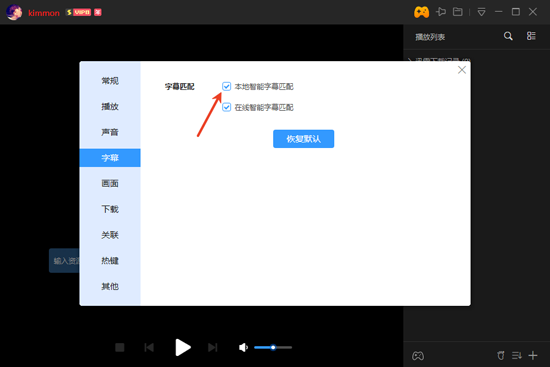Image resolution: width=550 pixels, height=367 pixels.
Task: Toggle 在线智能字幕匹配 checkbox
Action: 226,107
